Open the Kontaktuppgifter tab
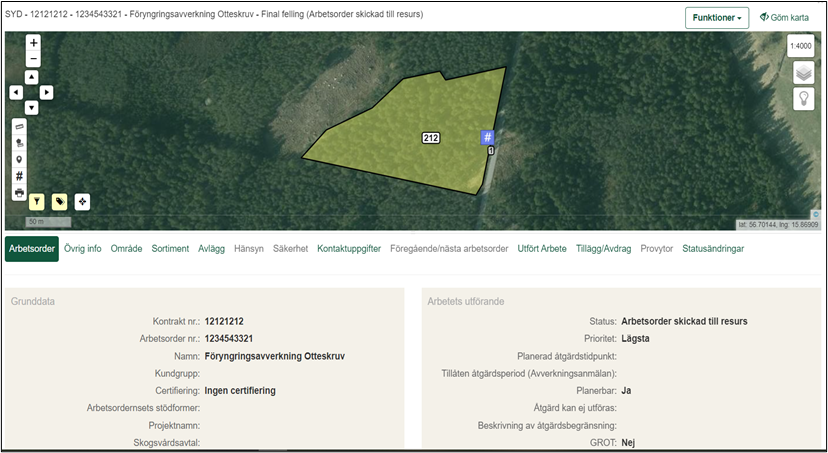 348,248
